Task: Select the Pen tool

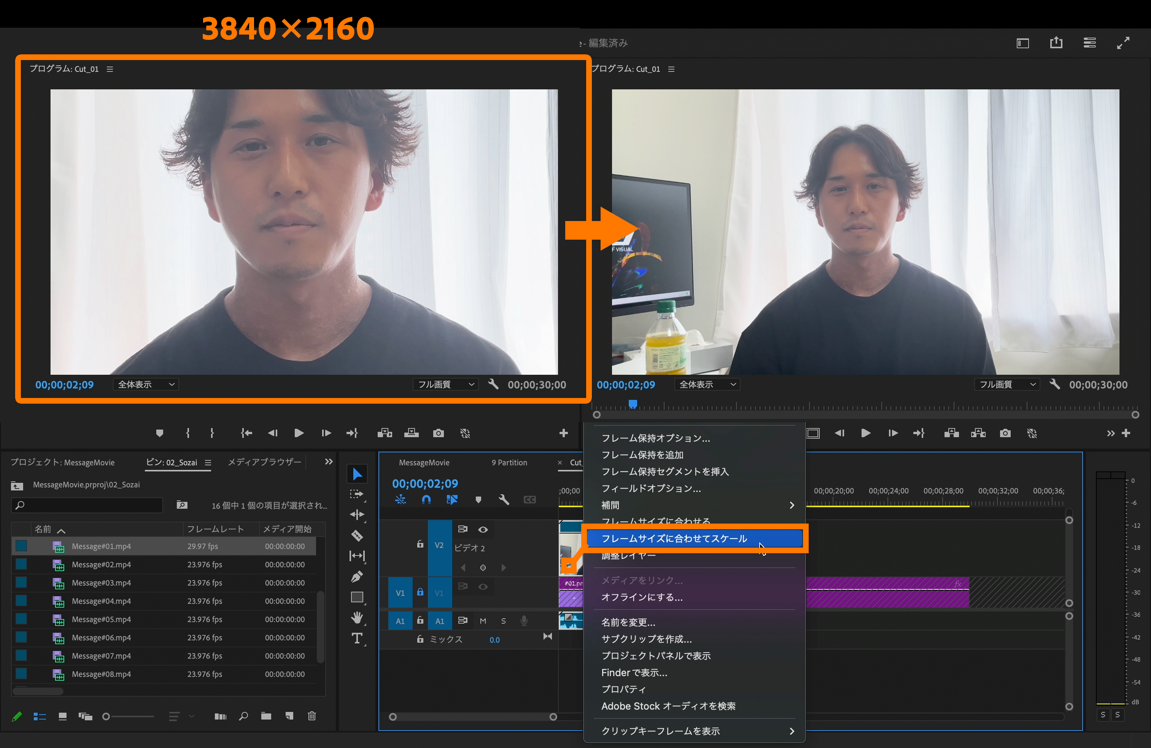Action: click(357, 577)
